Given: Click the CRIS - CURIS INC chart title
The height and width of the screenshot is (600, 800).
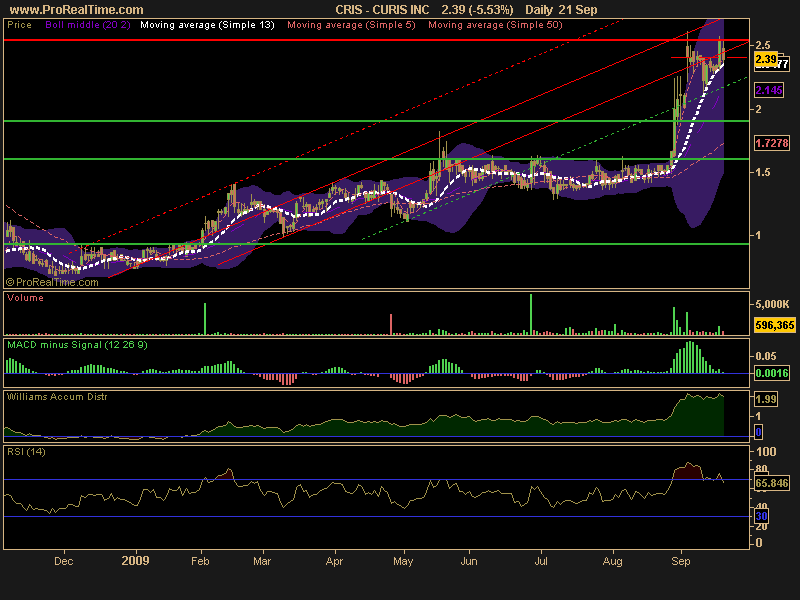Looking at the screenshot, I should coord(382,10).
